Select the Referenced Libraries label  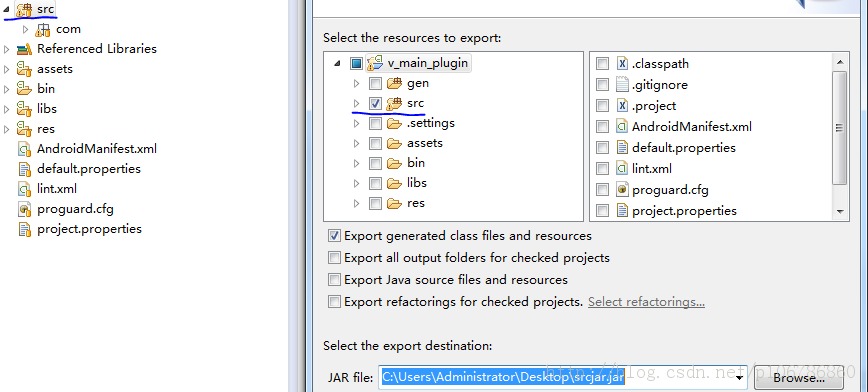pos(97,49)
